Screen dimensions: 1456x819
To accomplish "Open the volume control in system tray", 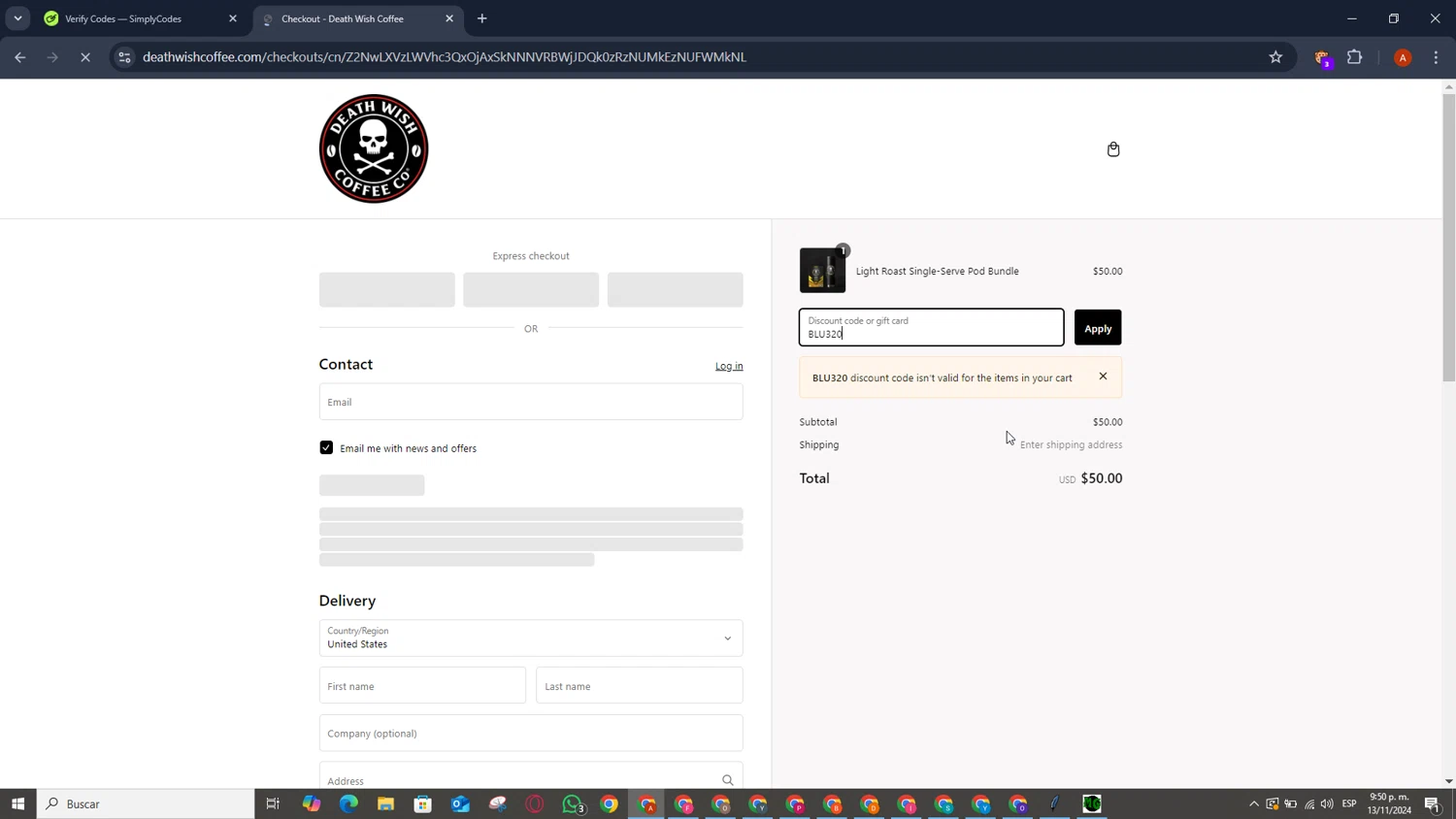I will [1327, 803].
